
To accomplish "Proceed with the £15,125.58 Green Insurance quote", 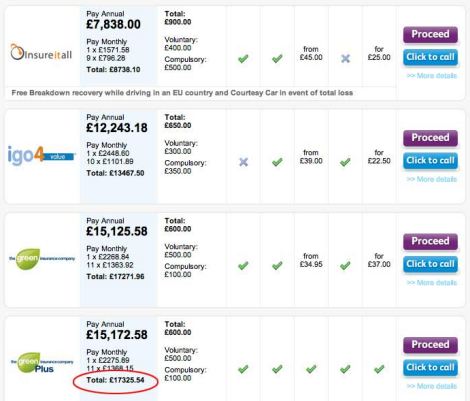I will pyautogui.click(x=430, y=241).
